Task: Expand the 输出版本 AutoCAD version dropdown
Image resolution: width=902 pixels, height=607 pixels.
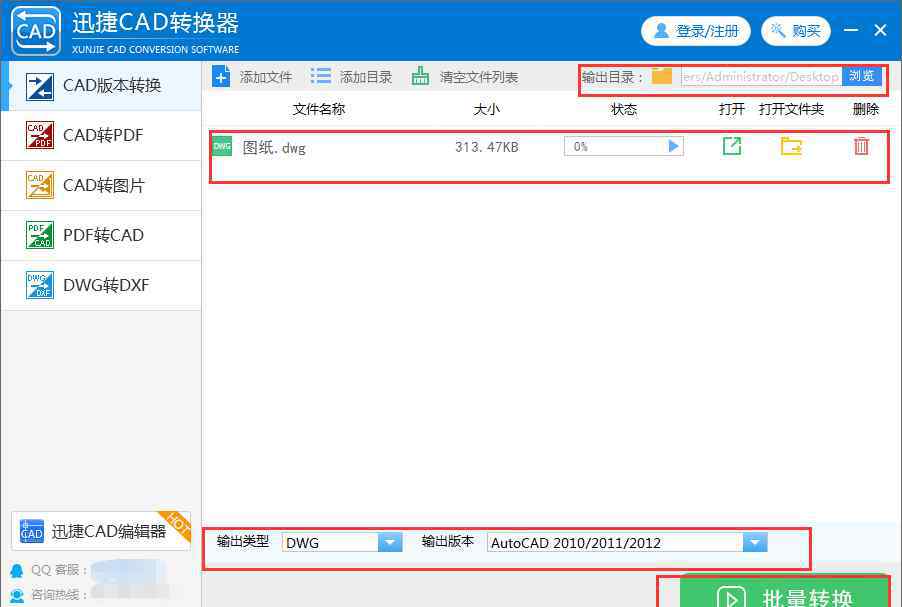Action: click(755, 543)
